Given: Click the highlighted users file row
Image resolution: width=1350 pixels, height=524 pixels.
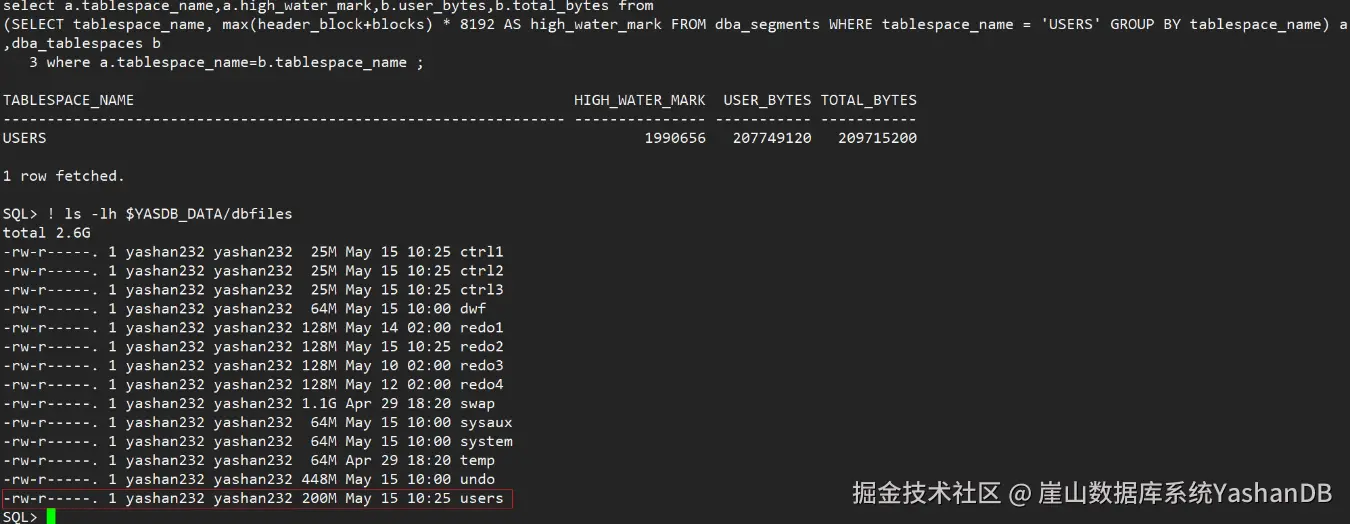Looking at the screenshot, I should coord(257,498).
